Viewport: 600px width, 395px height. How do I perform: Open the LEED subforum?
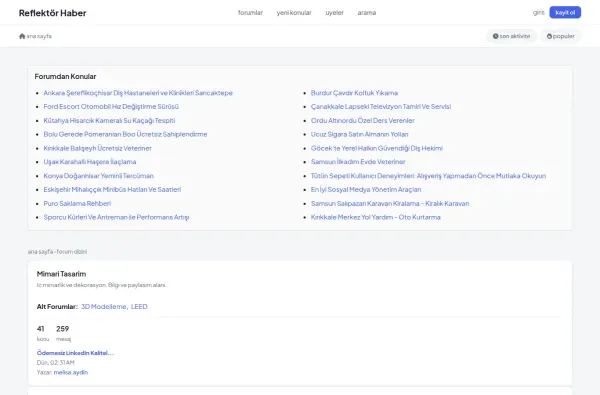click(x=139, y=307)
